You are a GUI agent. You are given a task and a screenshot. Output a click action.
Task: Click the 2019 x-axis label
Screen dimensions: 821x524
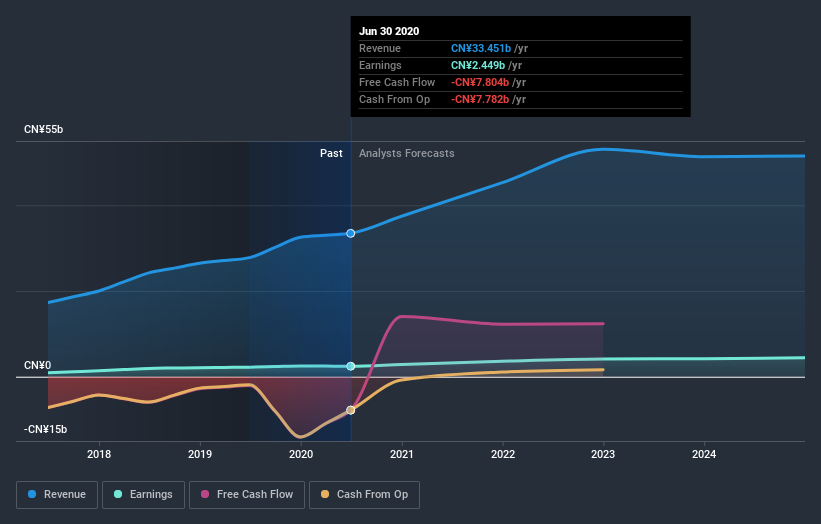(x=200, y=454)
